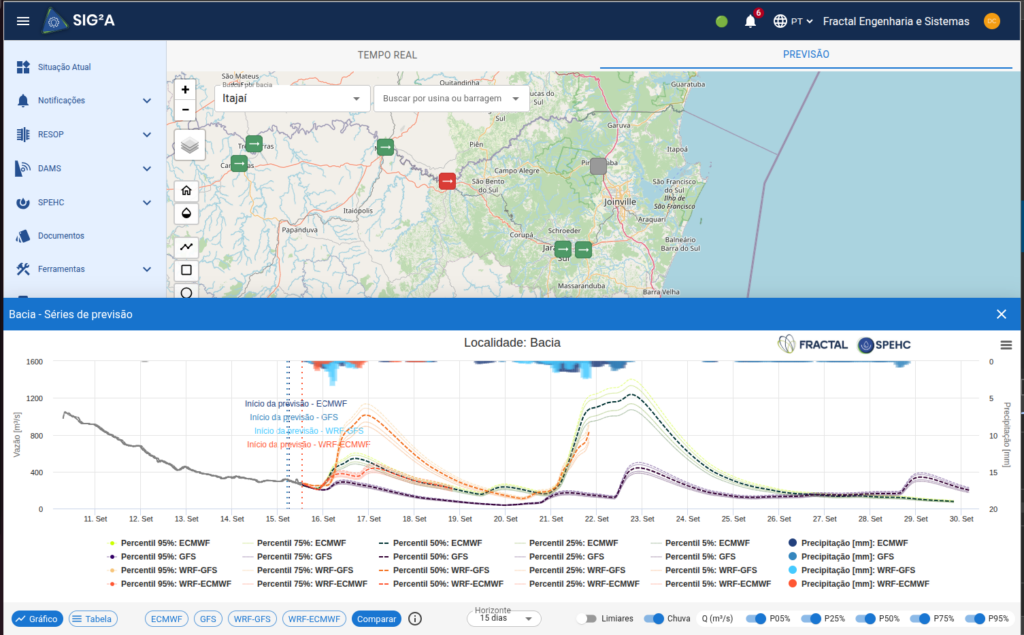Enable the Limiares toggle
Image resolution: width=1024 pixels, height=635 pixels.
(587, 619)
